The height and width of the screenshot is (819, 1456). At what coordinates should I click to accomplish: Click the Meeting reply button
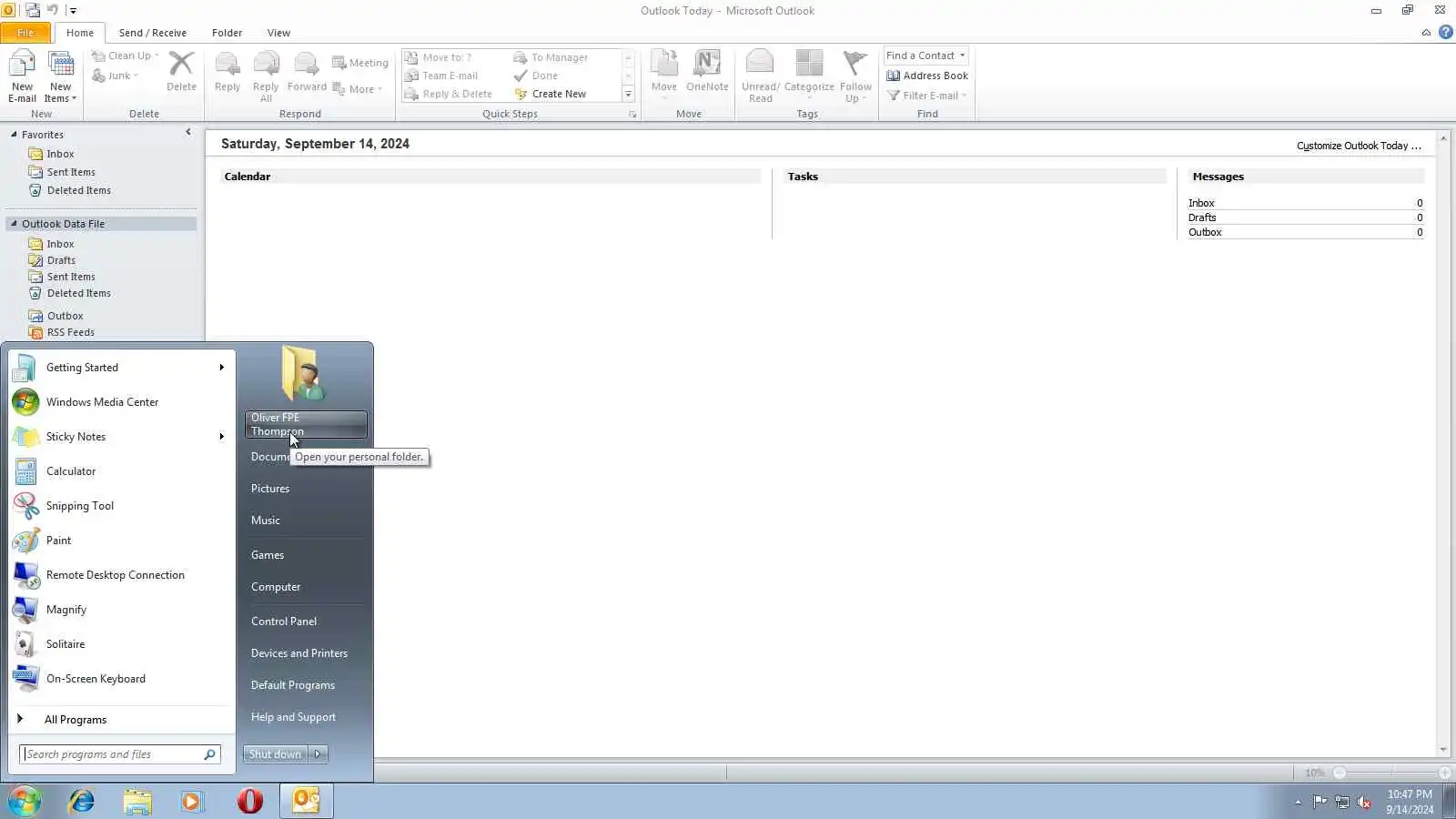(360, 63)
